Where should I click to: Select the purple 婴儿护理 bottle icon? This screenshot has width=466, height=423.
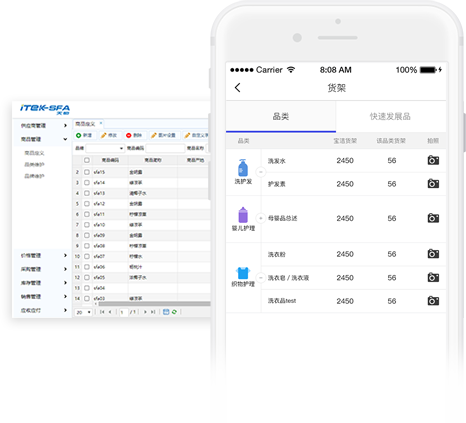pos(243,215)
